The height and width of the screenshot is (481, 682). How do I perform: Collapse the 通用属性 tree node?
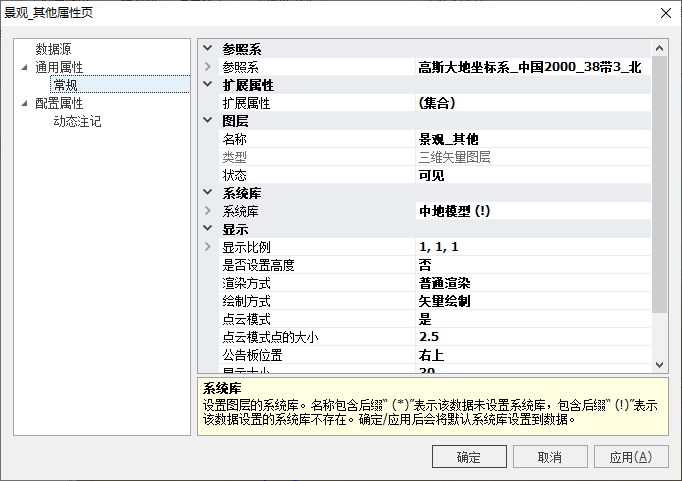click(25, 67)
